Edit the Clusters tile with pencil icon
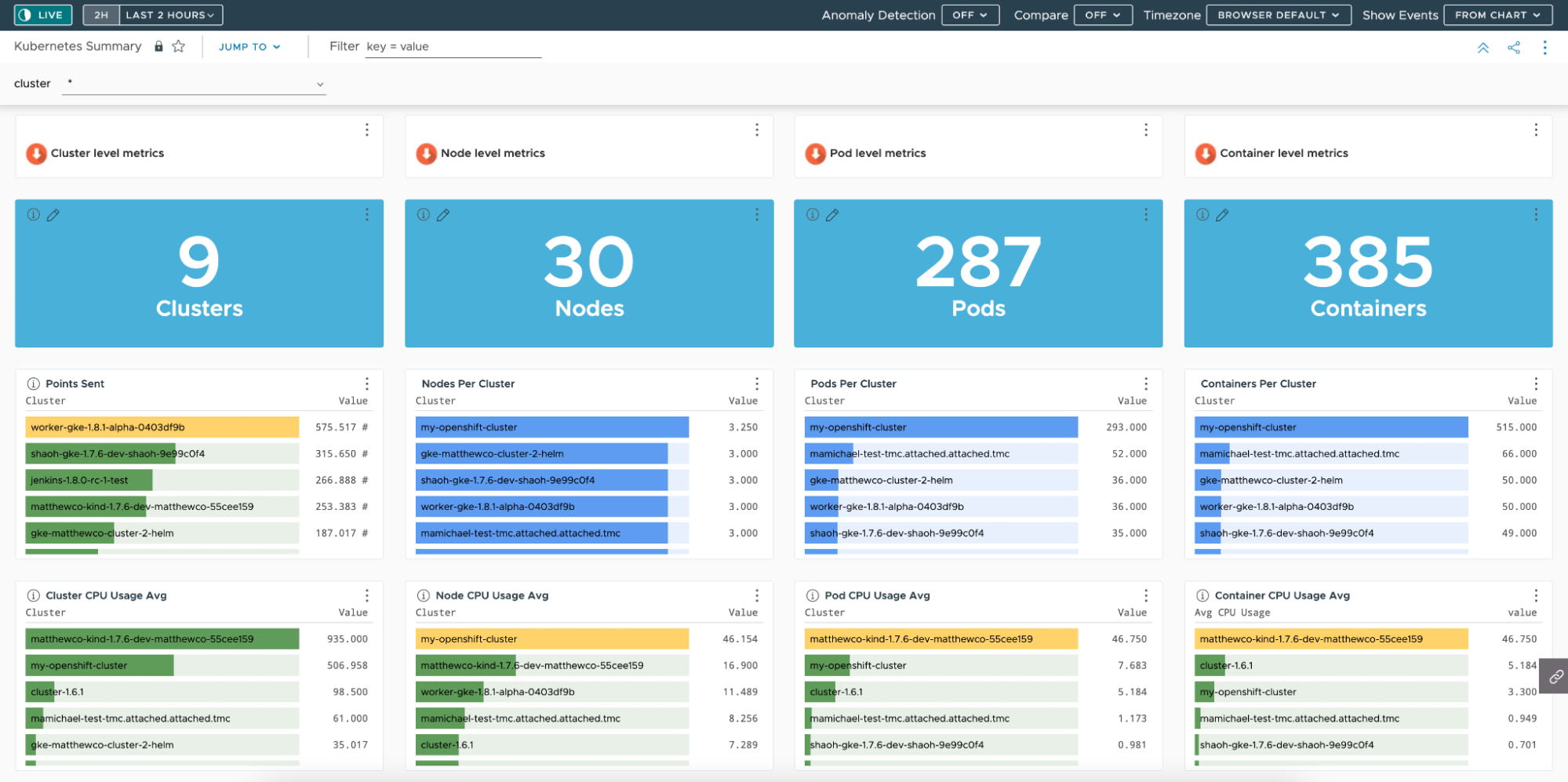 [x=53, y=215]
